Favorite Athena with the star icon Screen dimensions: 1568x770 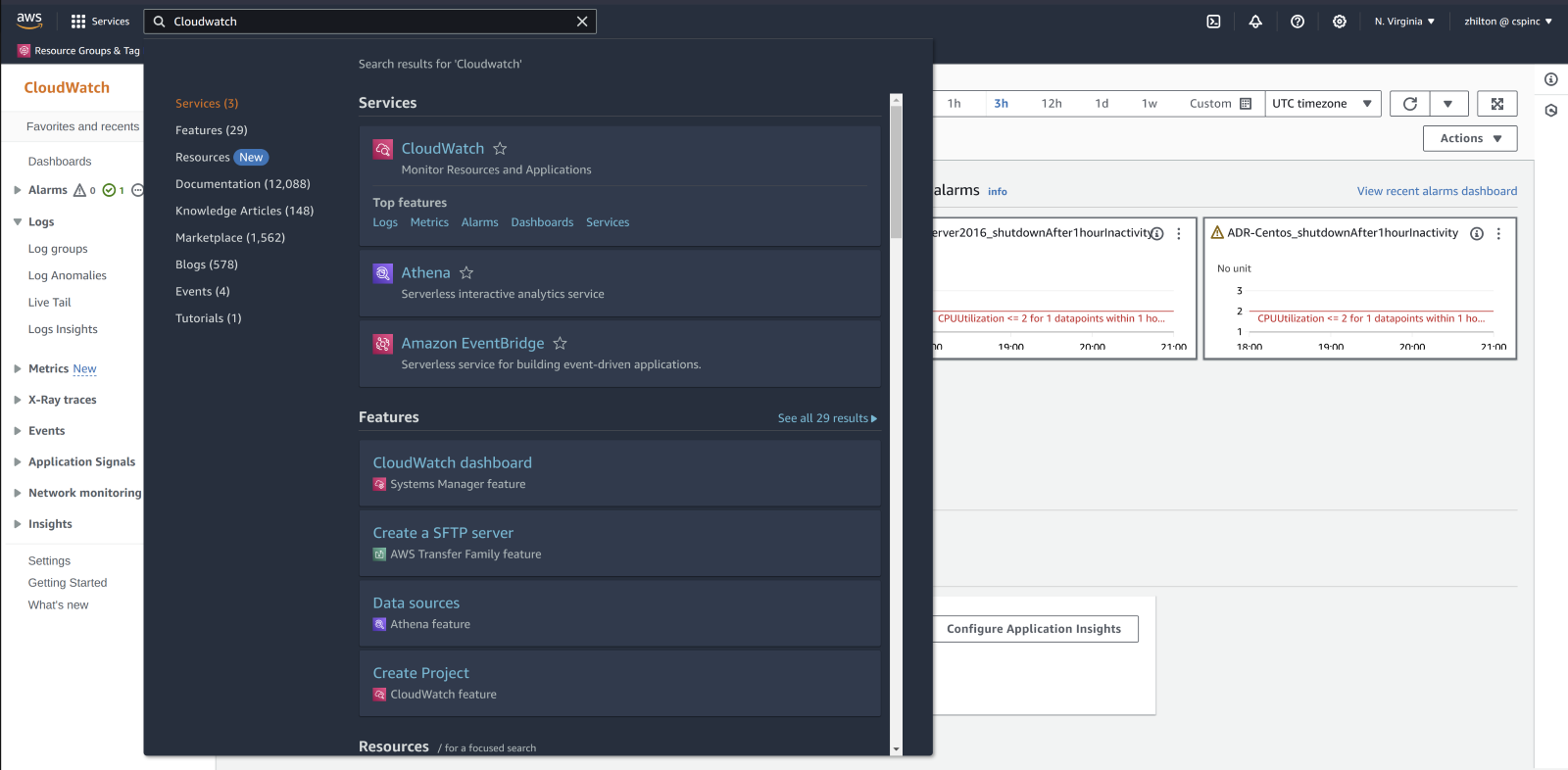pyautogui.click(x=466, y=272)
